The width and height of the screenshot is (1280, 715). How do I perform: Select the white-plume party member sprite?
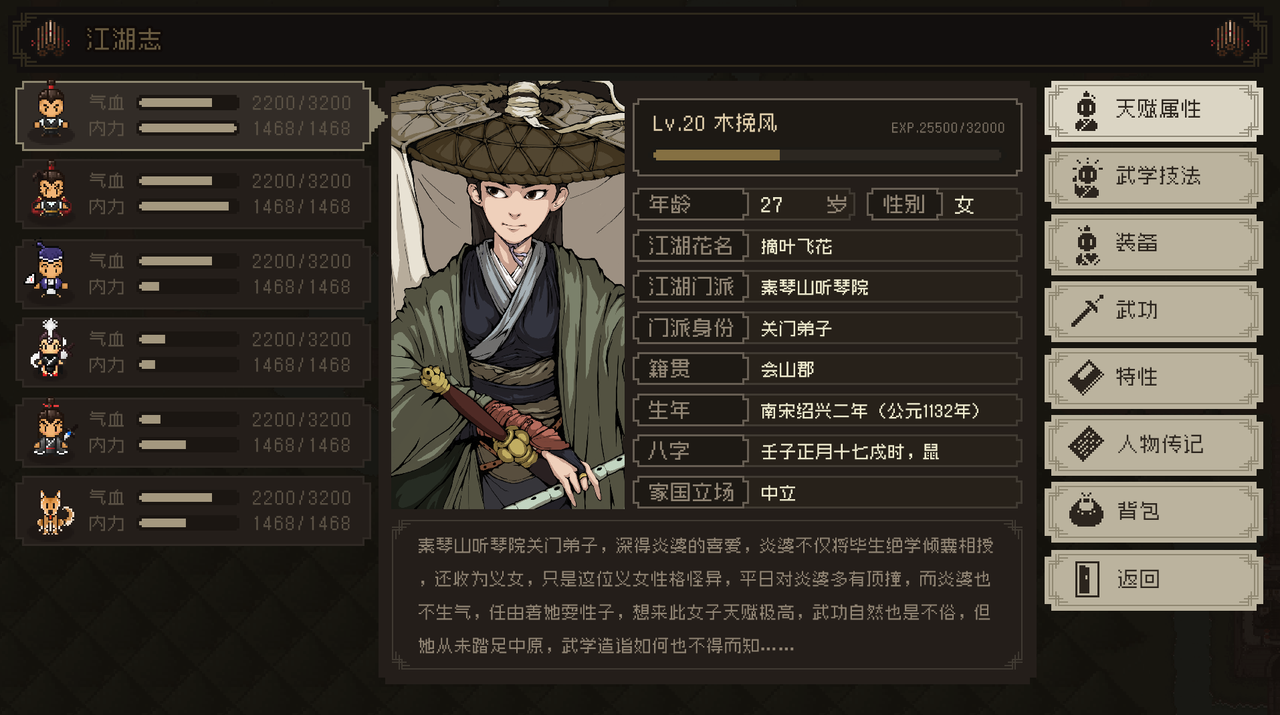pyautogui.click(x=50, y=350)
